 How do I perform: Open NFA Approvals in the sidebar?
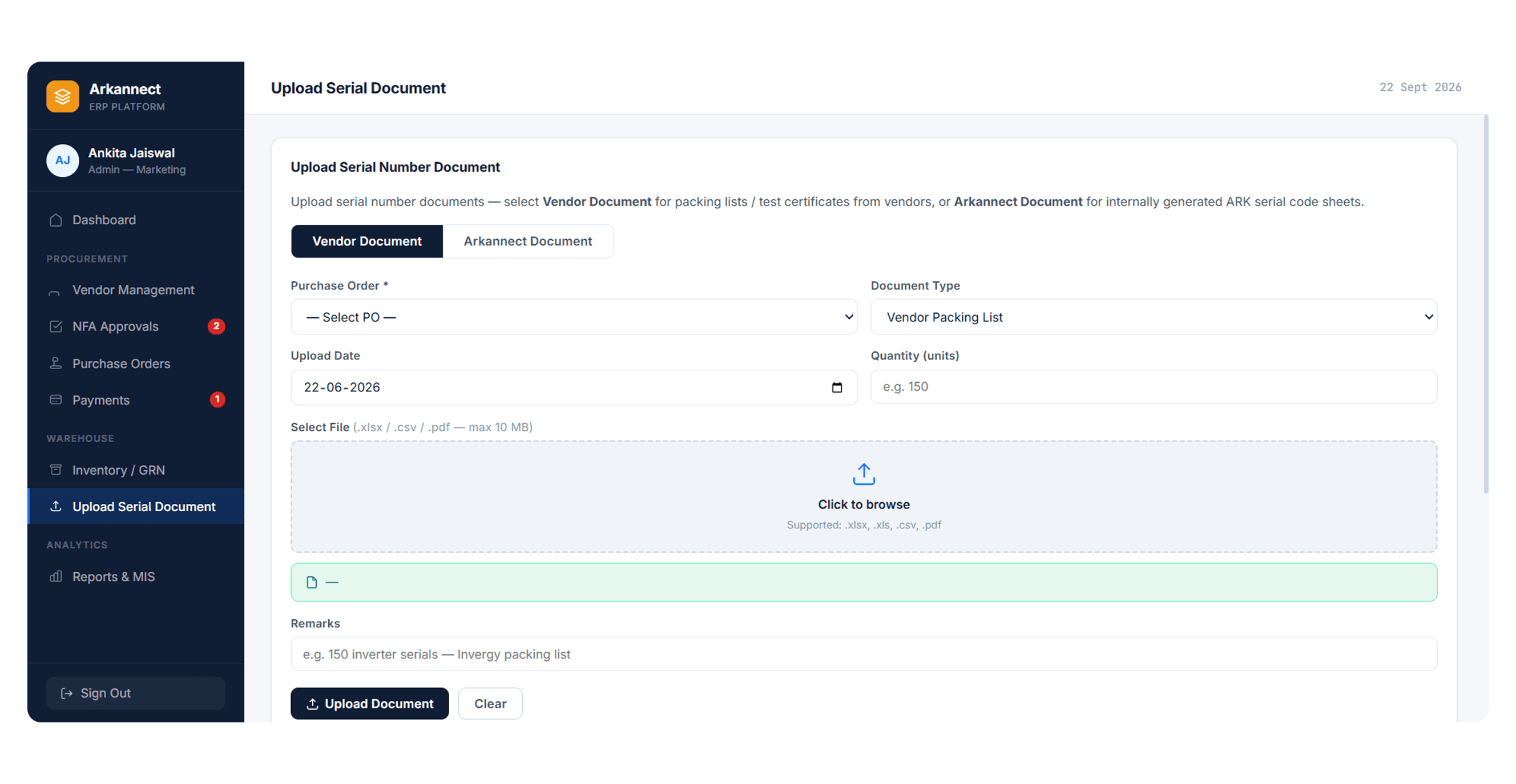(136, 326)
